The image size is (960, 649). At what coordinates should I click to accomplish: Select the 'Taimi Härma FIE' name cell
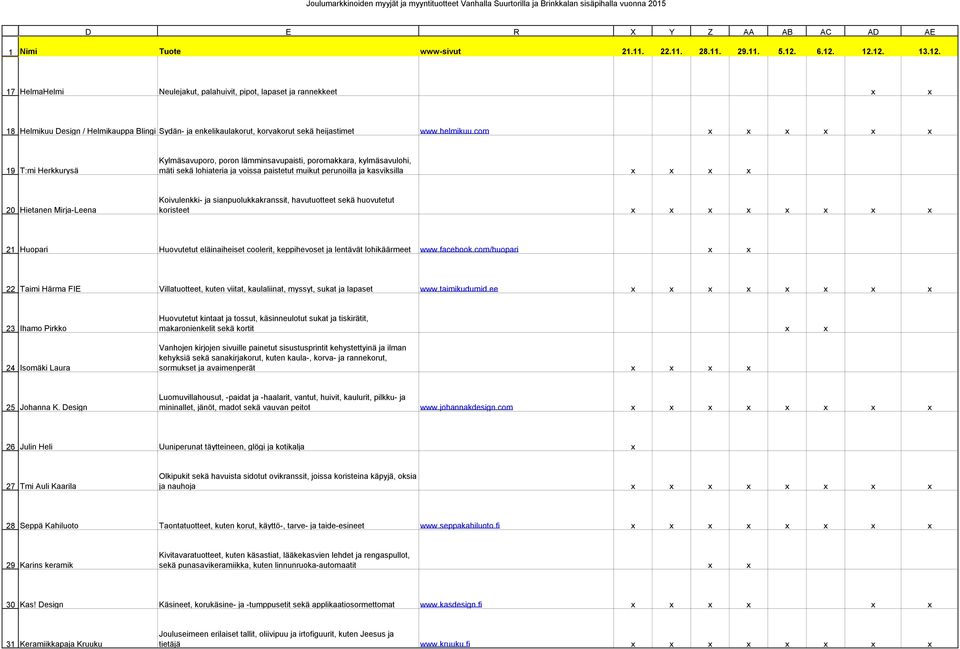tap(88, 274)
